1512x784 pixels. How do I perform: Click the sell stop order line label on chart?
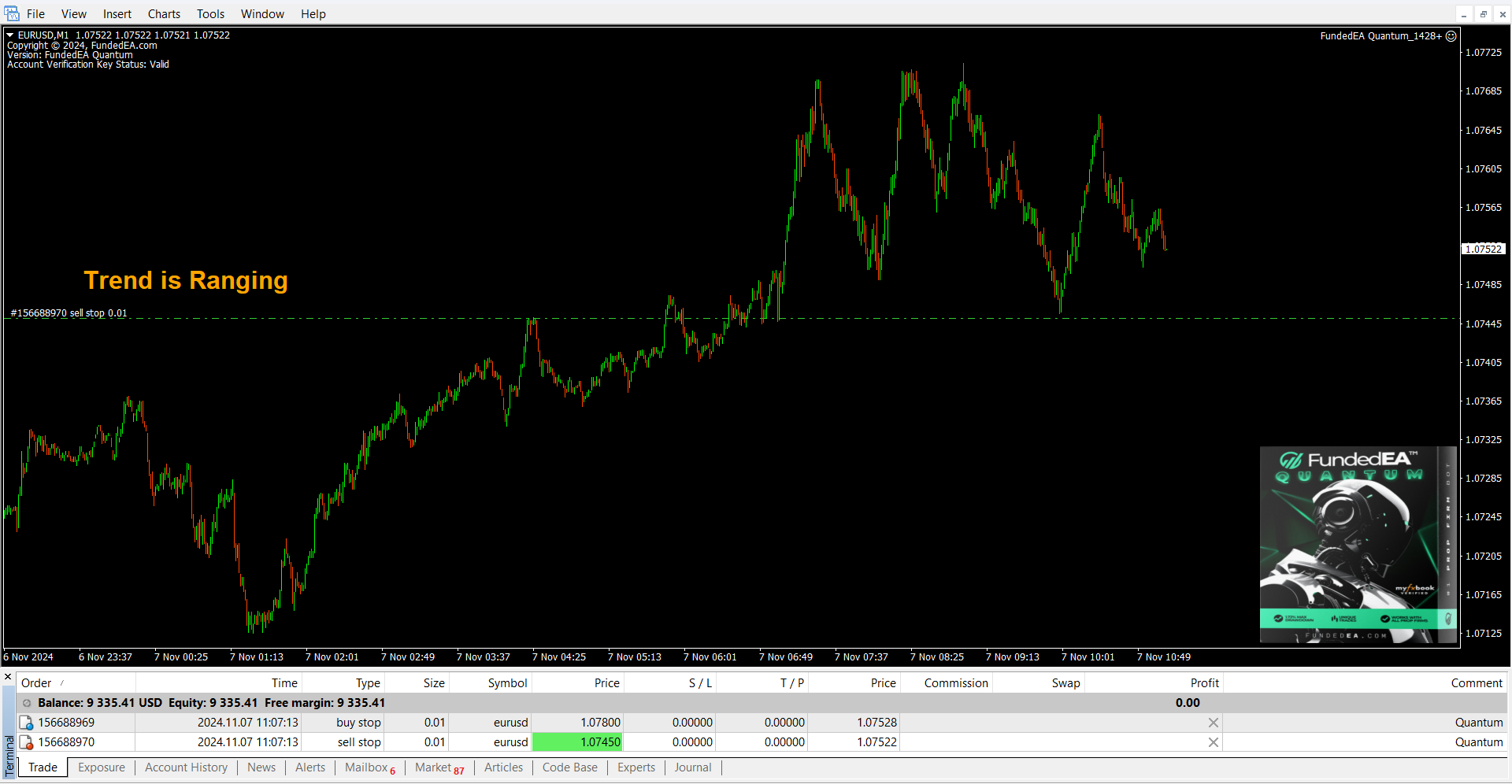coord(69,313)
